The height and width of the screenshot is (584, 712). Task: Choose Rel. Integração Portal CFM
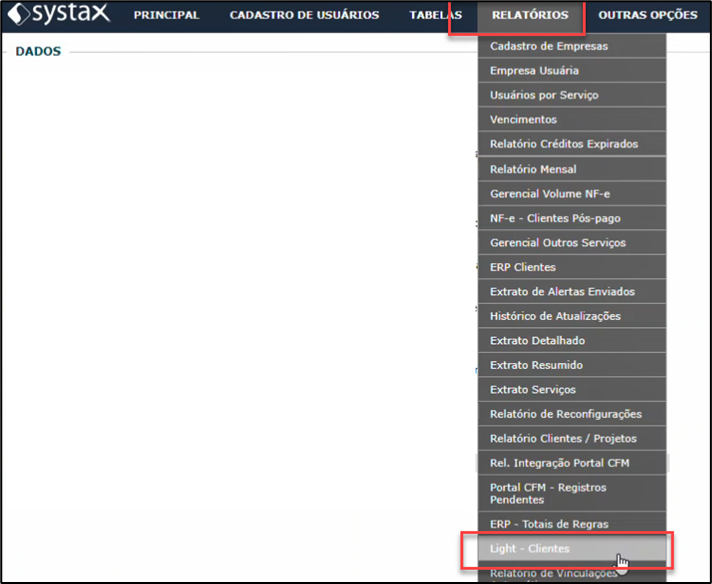pyautogui.click(x=572, y=463)
